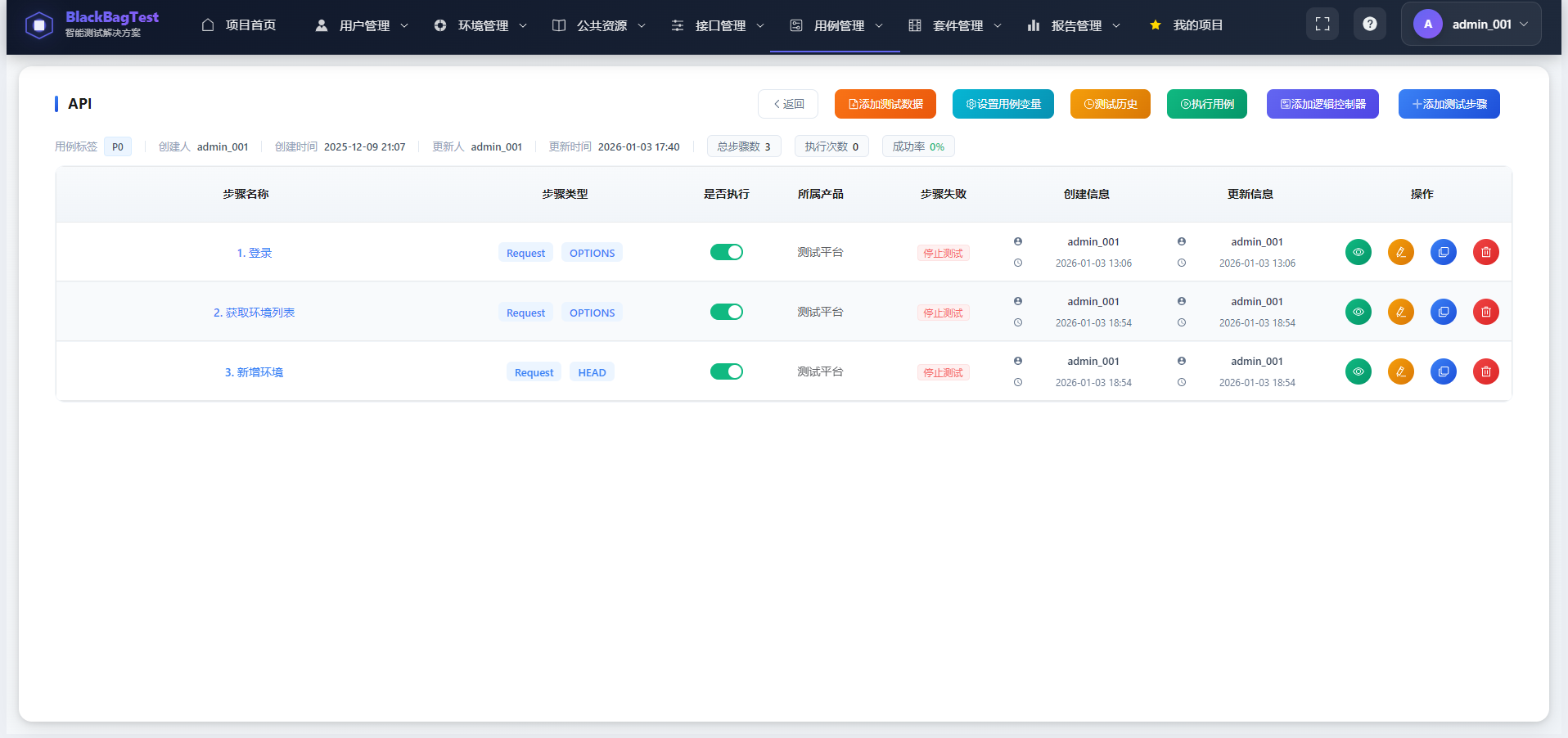Open the fullscreen toggle icon in top bar
Image resolution: width=1568 pixels, height=738 pixels.
pyautogui.click(x=1322, y=24)
